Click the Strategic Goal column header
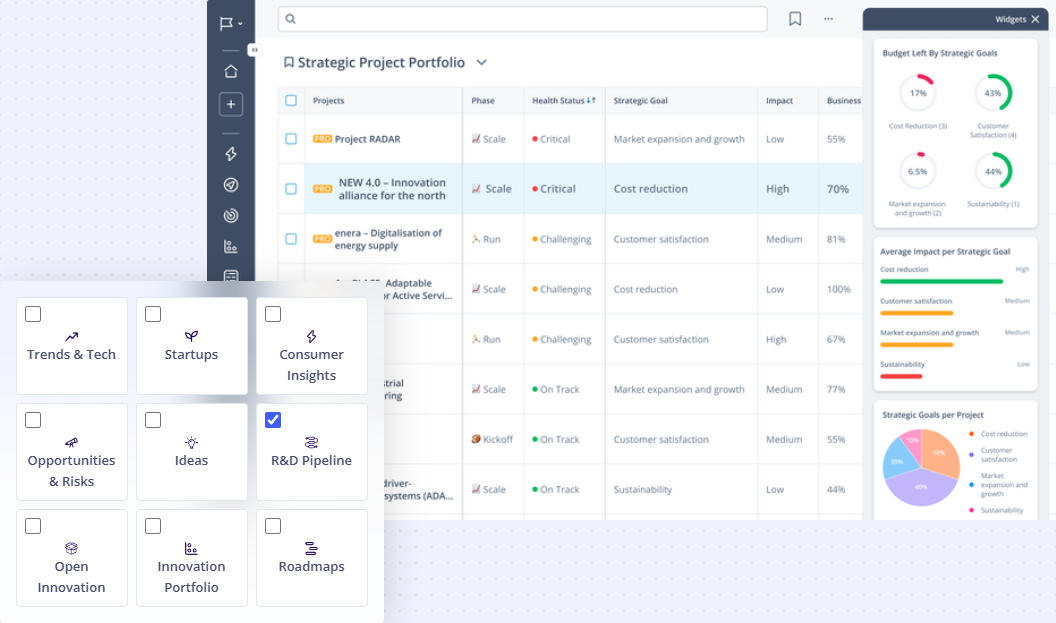1056x623 pixels. [640, 100]
